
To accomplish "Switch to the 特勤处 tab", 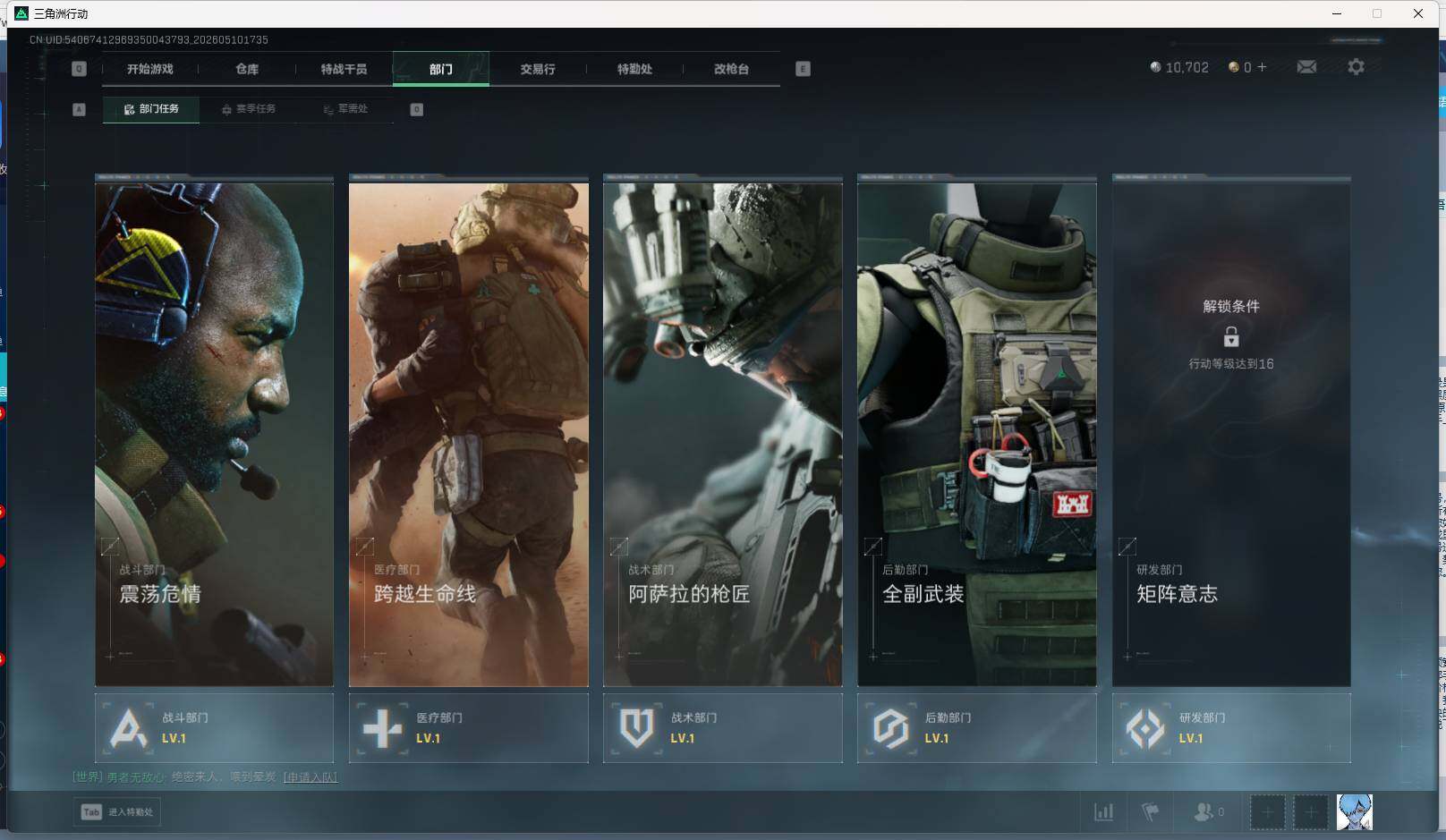I will coord(634,69).
